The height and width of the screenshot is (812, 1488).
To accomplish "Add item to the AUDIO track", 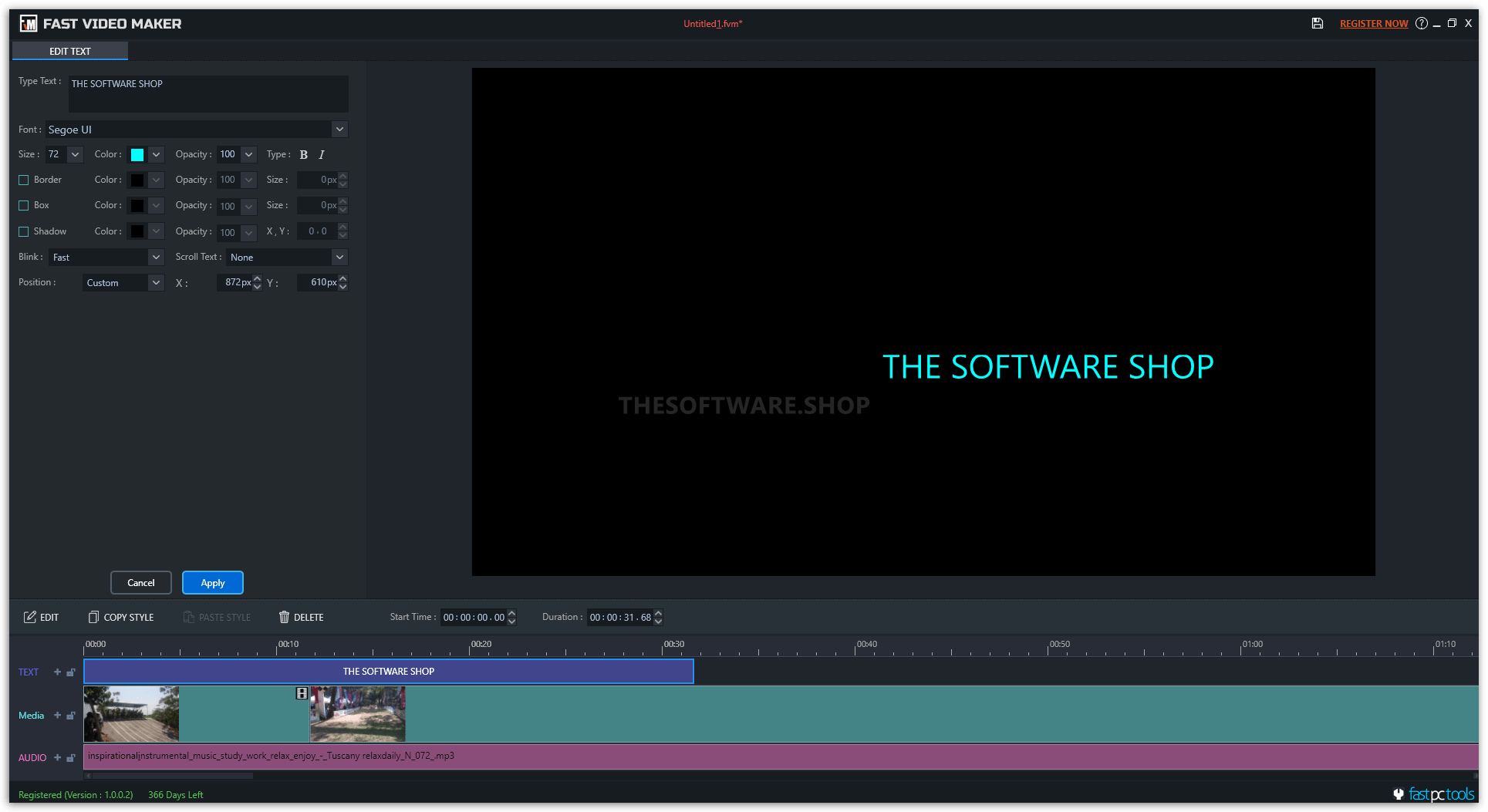I will click(x=57, y=758).
